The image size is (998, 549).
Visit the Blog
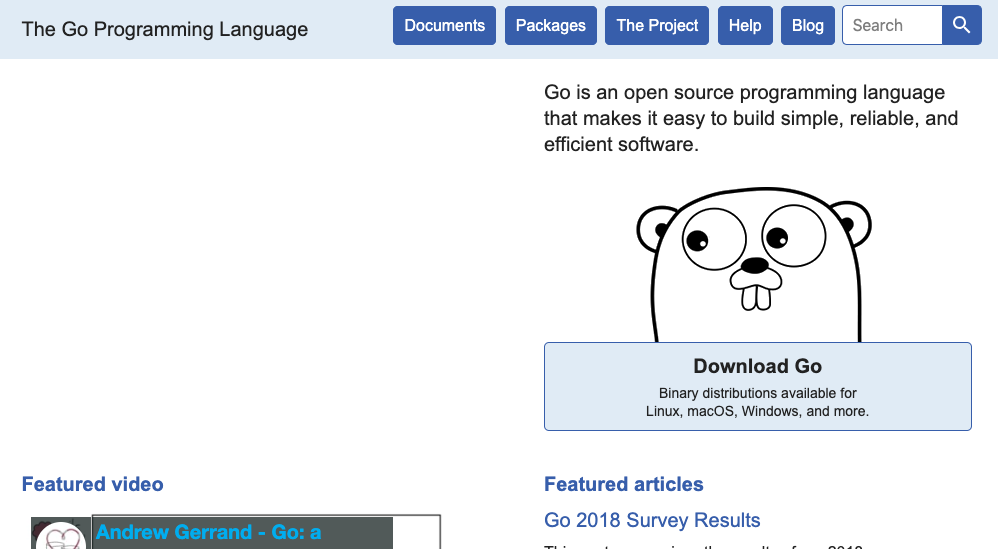click(808, 25)
